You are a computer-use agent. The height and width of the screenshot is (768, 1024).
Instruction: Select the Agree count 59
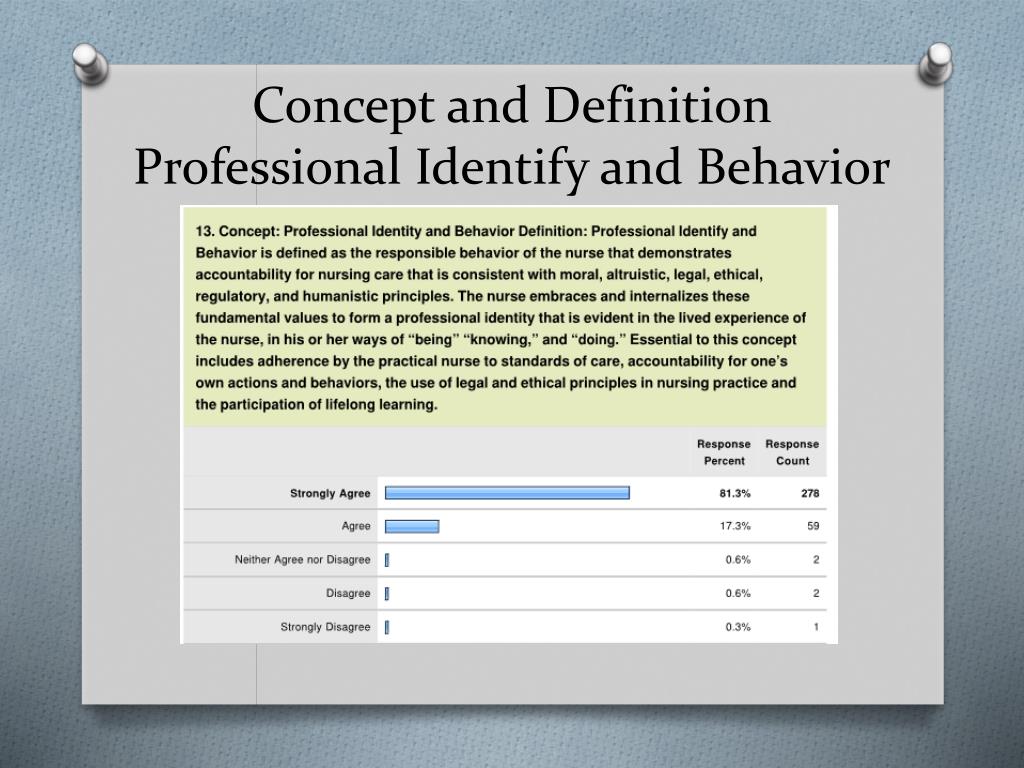(x=813, y=526)
